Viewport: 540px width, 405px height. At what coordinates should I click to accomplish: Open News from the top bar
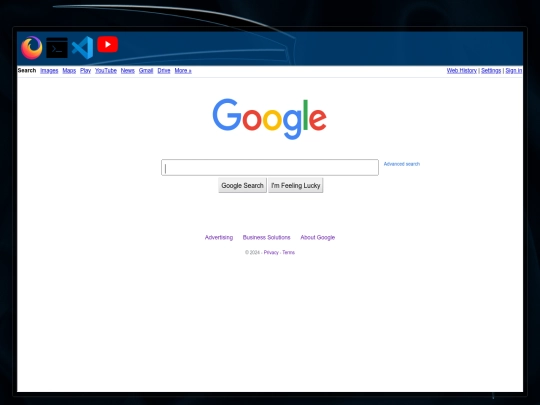(127, 71)
